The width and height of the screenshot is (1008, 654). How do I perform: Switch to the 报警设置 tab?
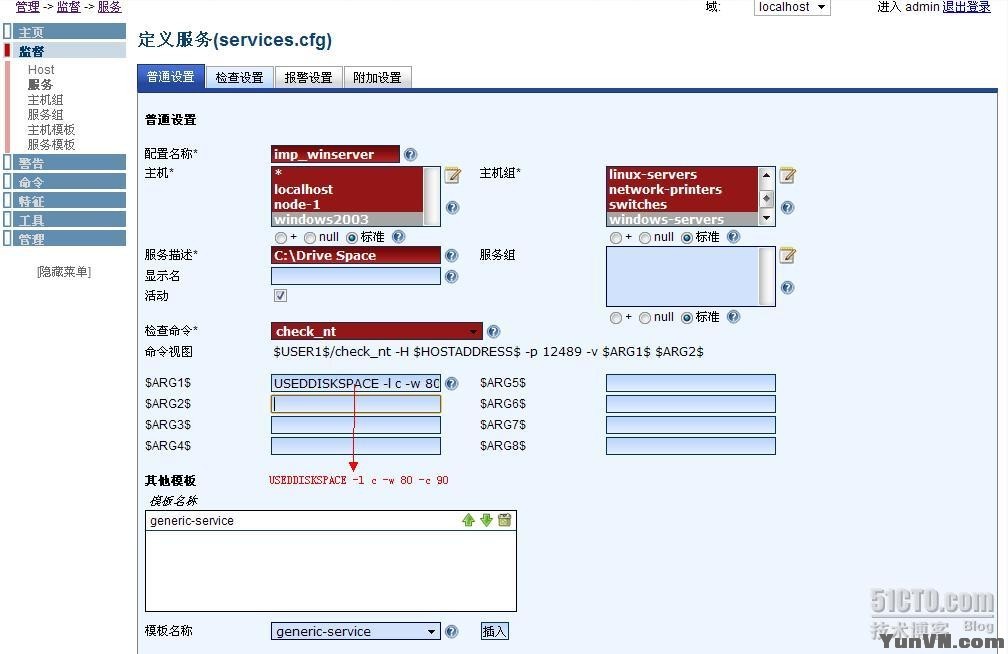309,77
